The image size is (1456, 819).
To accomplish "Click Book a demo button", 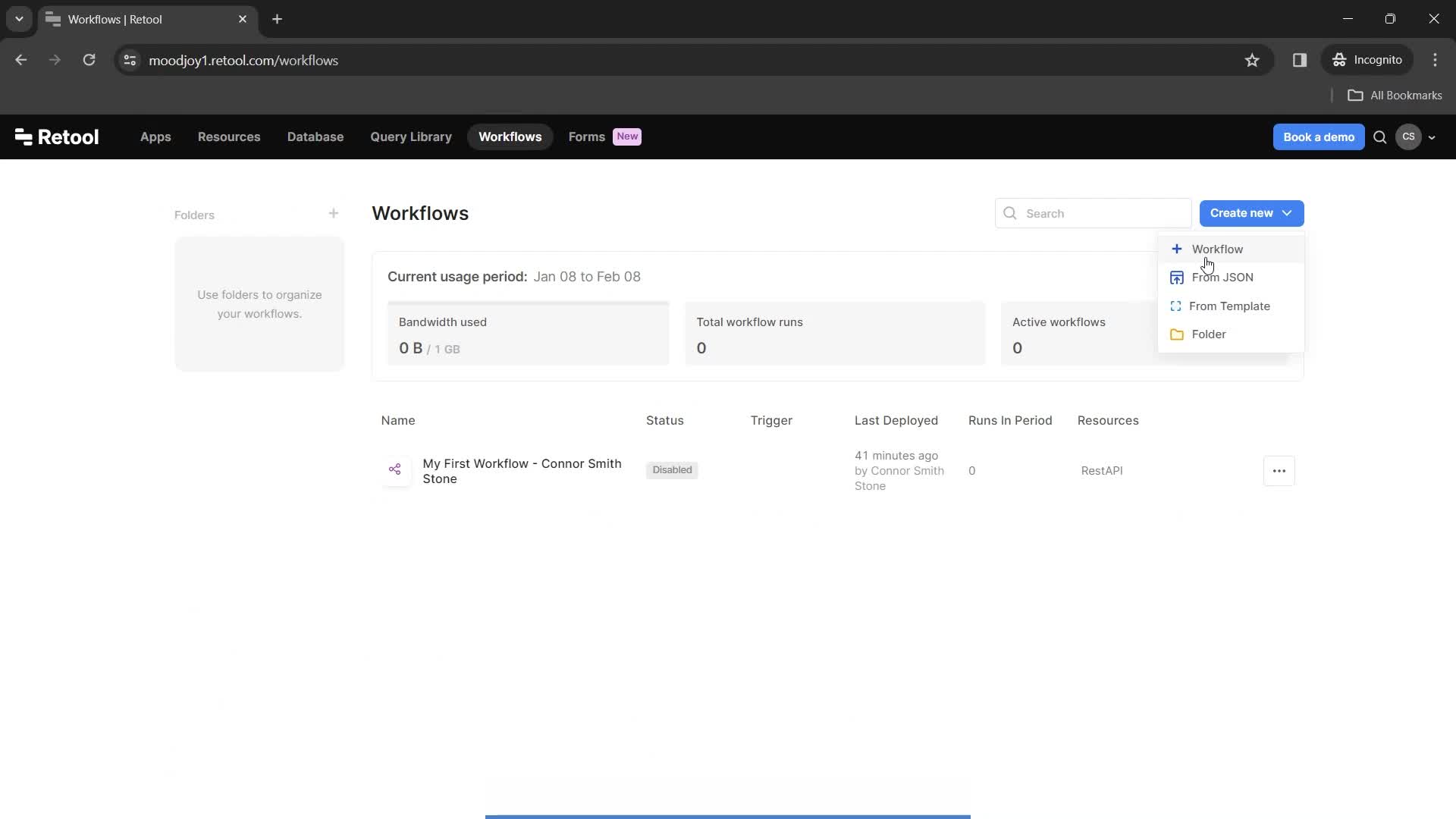I will point(1319,137).
